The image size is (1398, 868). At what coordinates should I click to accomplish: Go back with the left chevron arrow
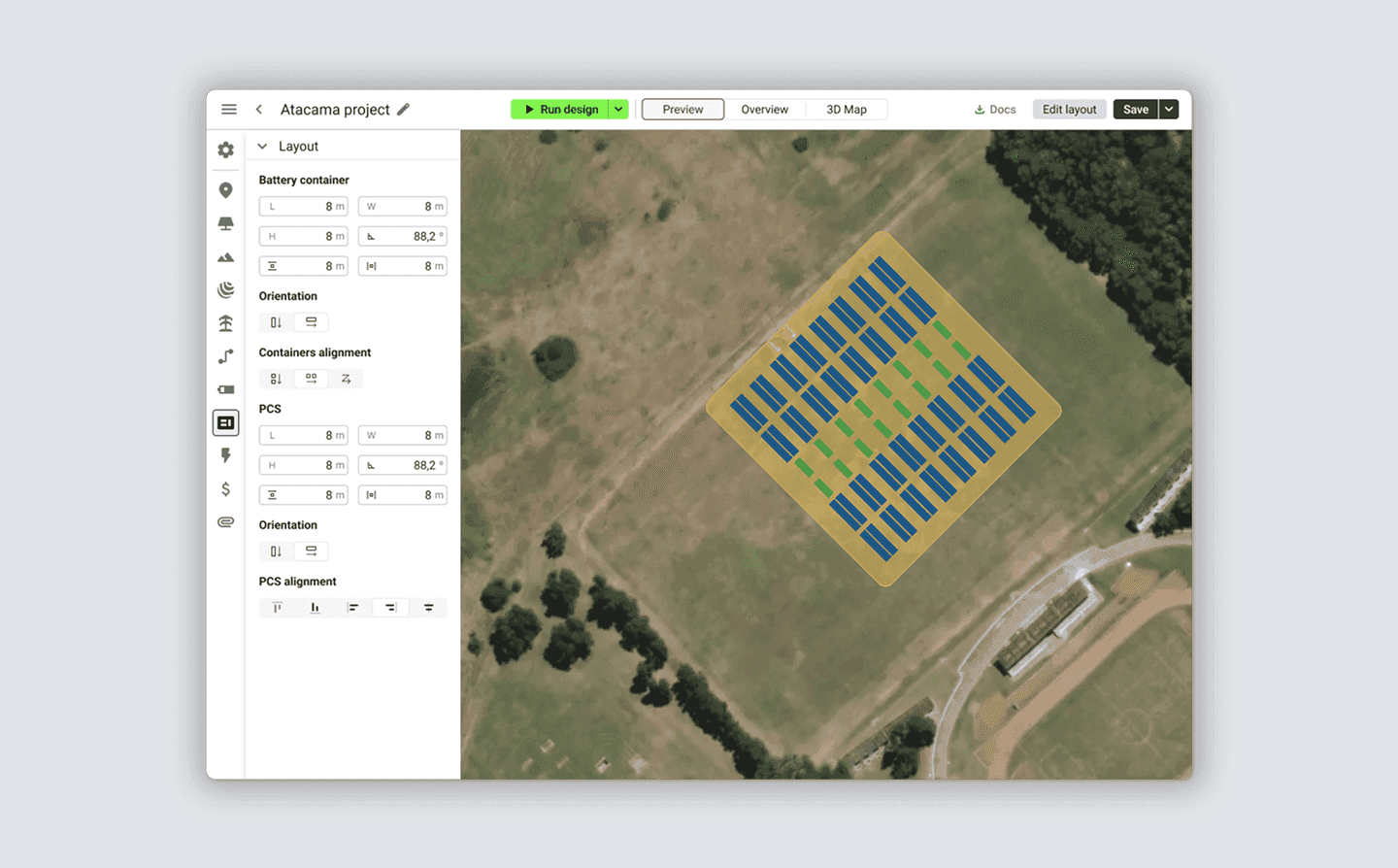coord(259,110)
